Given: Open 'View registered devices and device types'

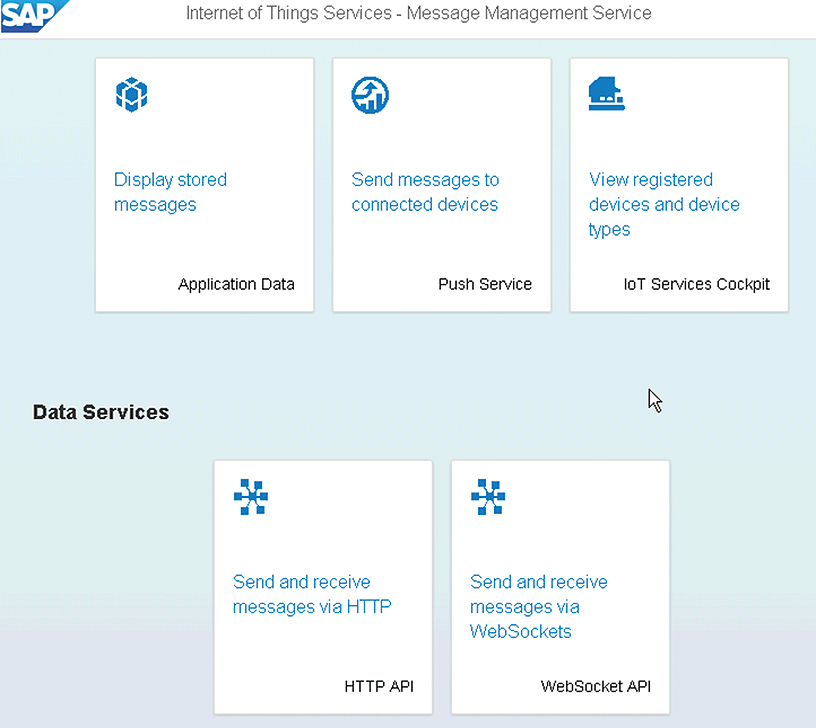Looking at the screenshot, I should click(x=664, y=204).
